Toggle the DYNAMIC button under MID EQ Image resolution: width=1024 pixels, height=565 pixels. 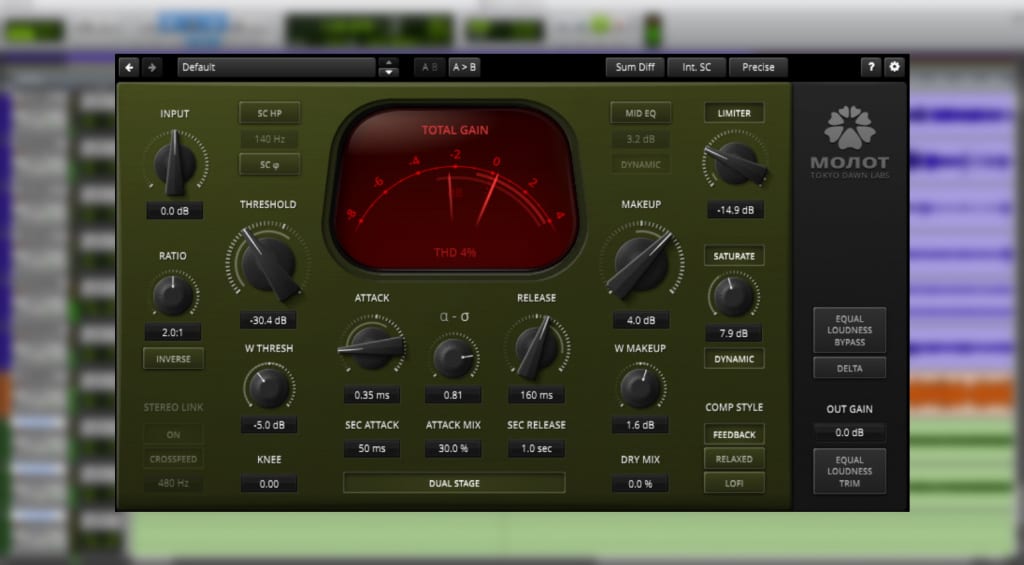click(641, 165)
